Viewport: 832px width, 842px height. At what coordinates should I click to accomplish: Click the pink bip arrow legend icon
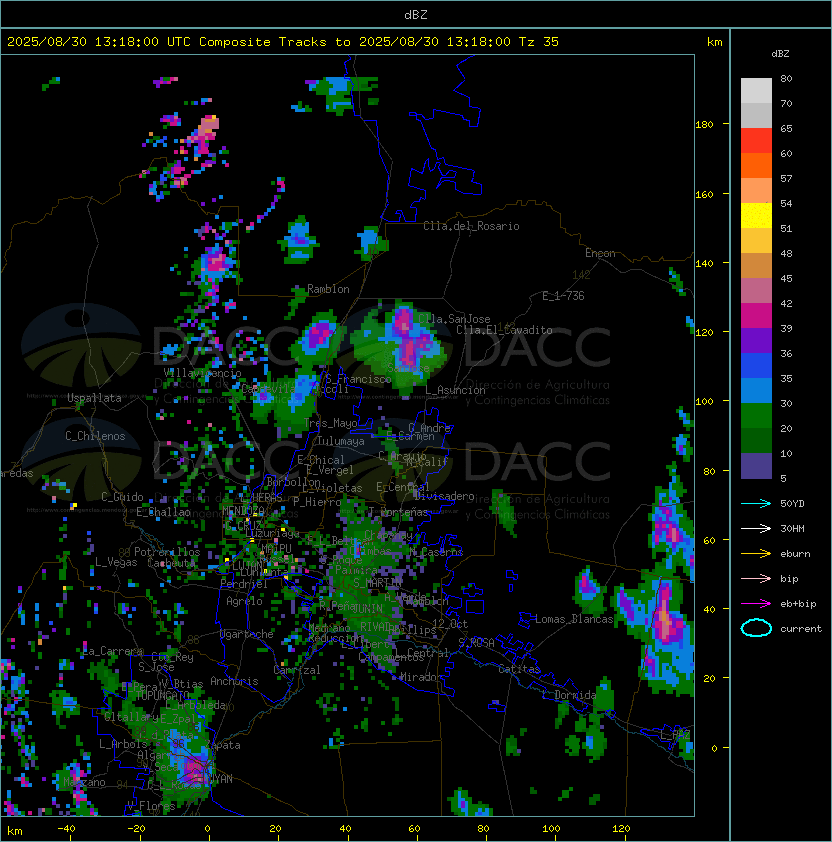[x=756, y=579]
